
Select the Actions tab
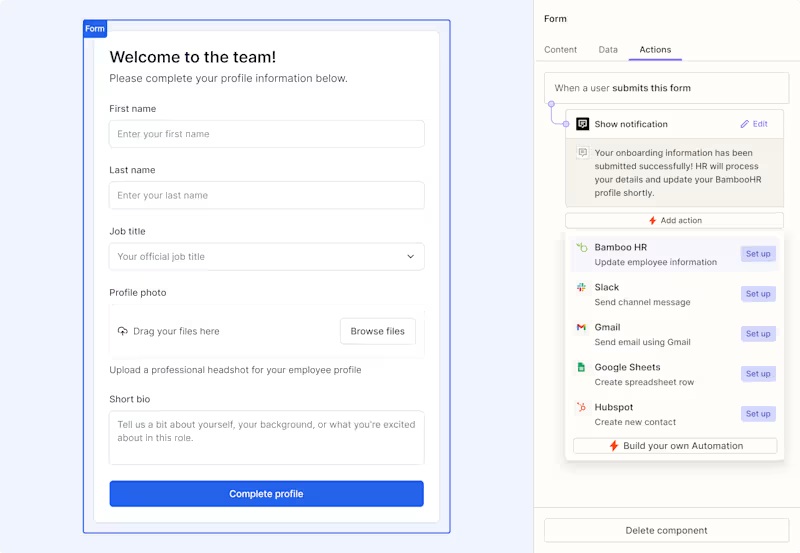[x=655, y=50]
